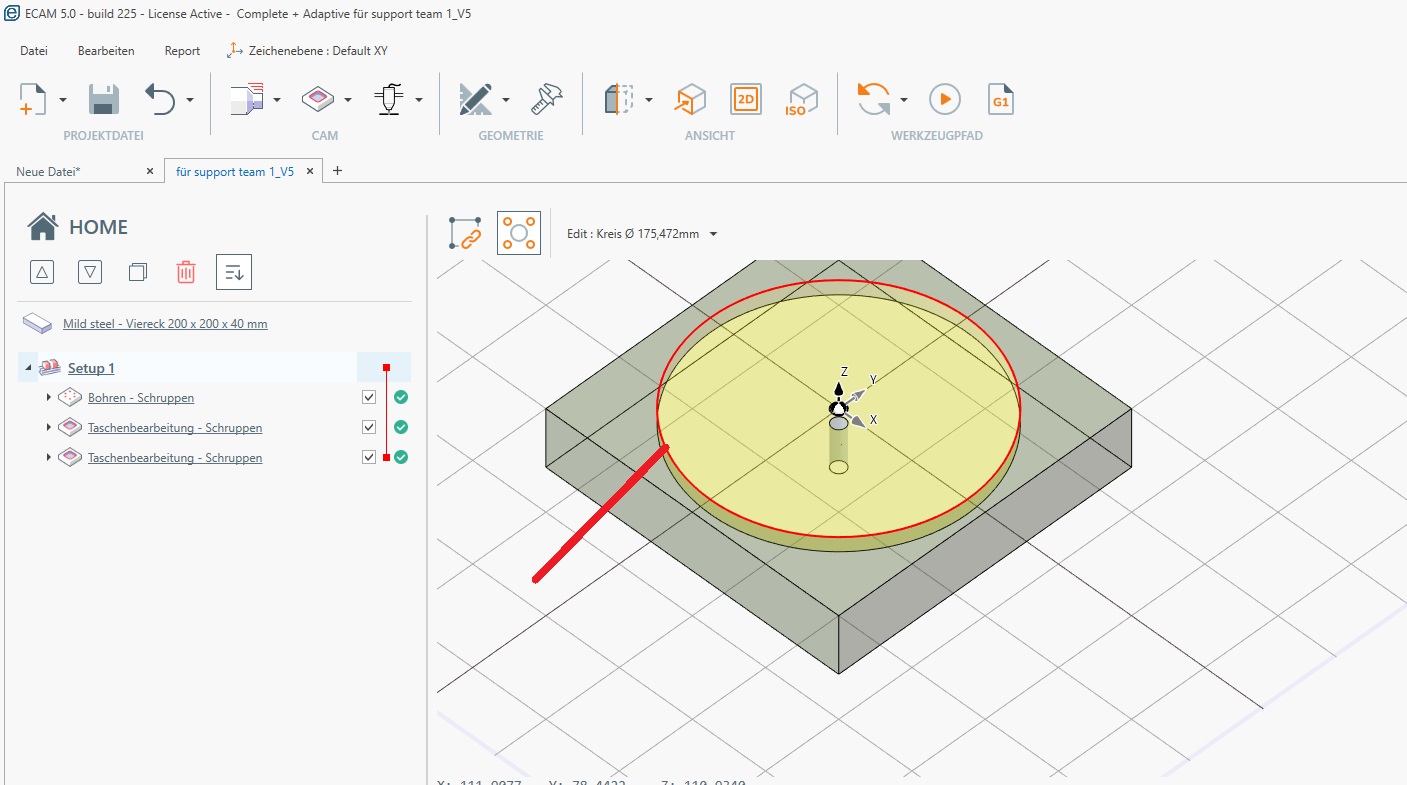
Task: Delete selected operation with trash icon
Action: click(186, 272)
